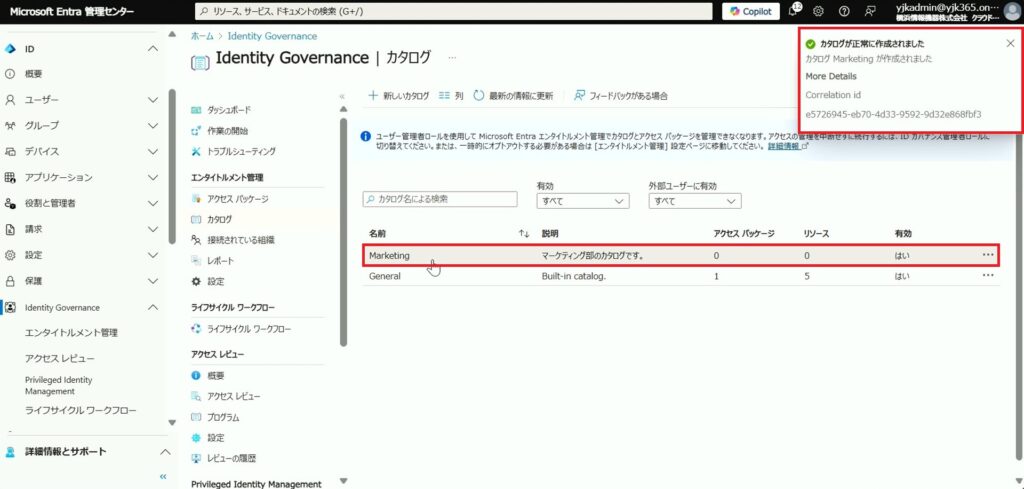The height and width of the screenshot is (489, 1024).
Task: Click the 列 columns toolbar button
Action: (451, 95)
